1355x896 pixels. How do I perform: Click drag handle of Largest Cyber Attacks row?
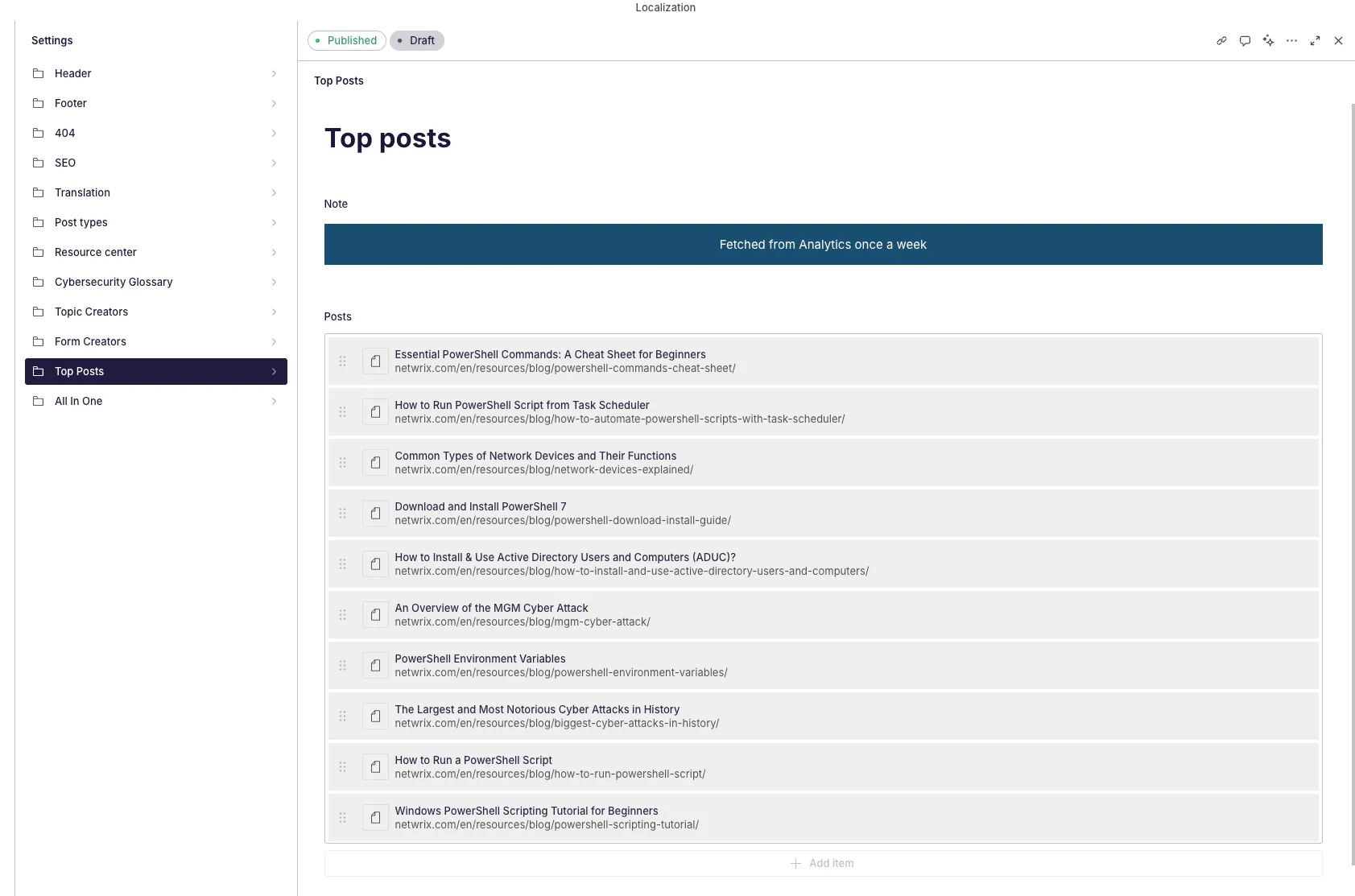(342, 716)
